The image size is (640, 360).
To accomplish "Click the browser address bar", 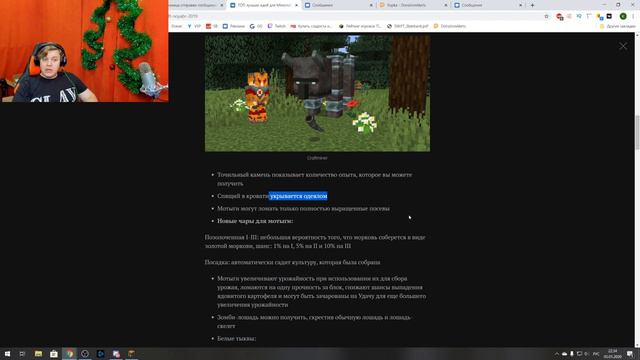I will [x=355, y=16].
